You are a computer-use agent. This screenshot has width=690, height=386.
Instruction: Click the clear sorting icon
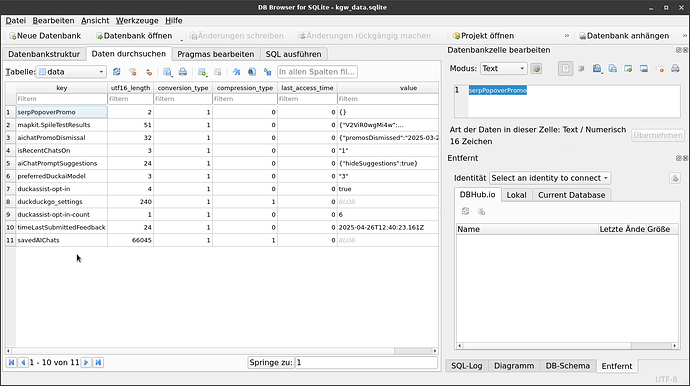[x=149, y=72]
